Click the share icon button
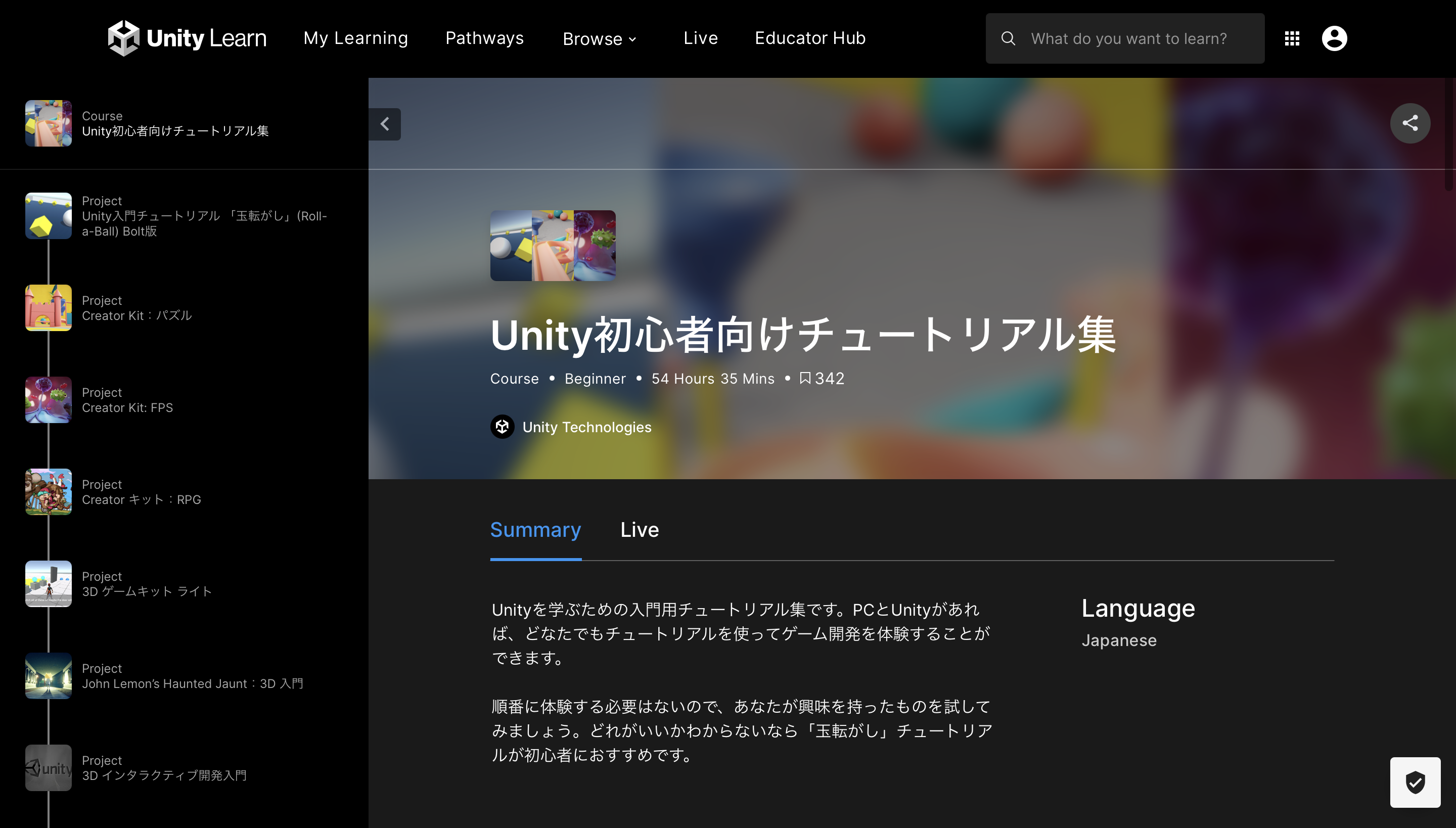 pyautogui.click(x=1410, y=123)
